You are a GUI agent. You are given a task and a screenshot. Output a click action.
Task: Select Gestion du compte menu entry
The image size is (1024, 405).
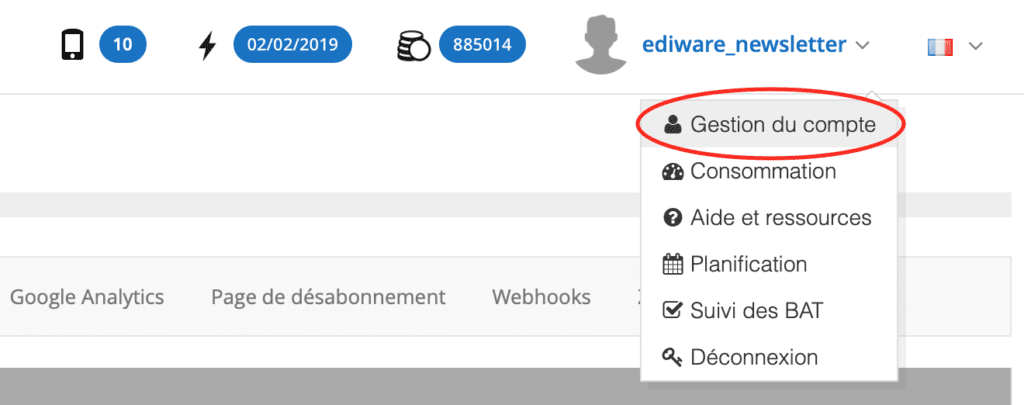click(x=769, y=124)
